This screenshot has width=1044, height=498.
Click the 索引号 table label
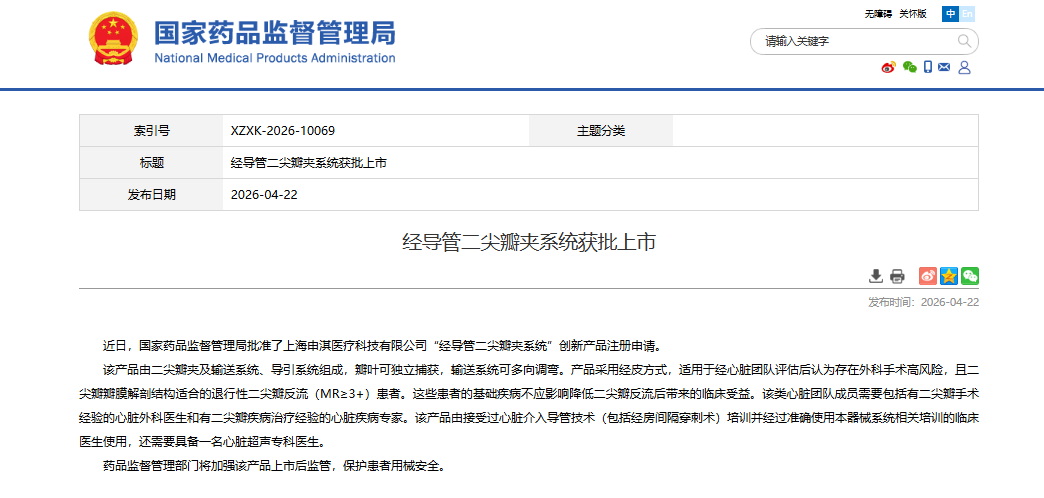pos(152,131)
